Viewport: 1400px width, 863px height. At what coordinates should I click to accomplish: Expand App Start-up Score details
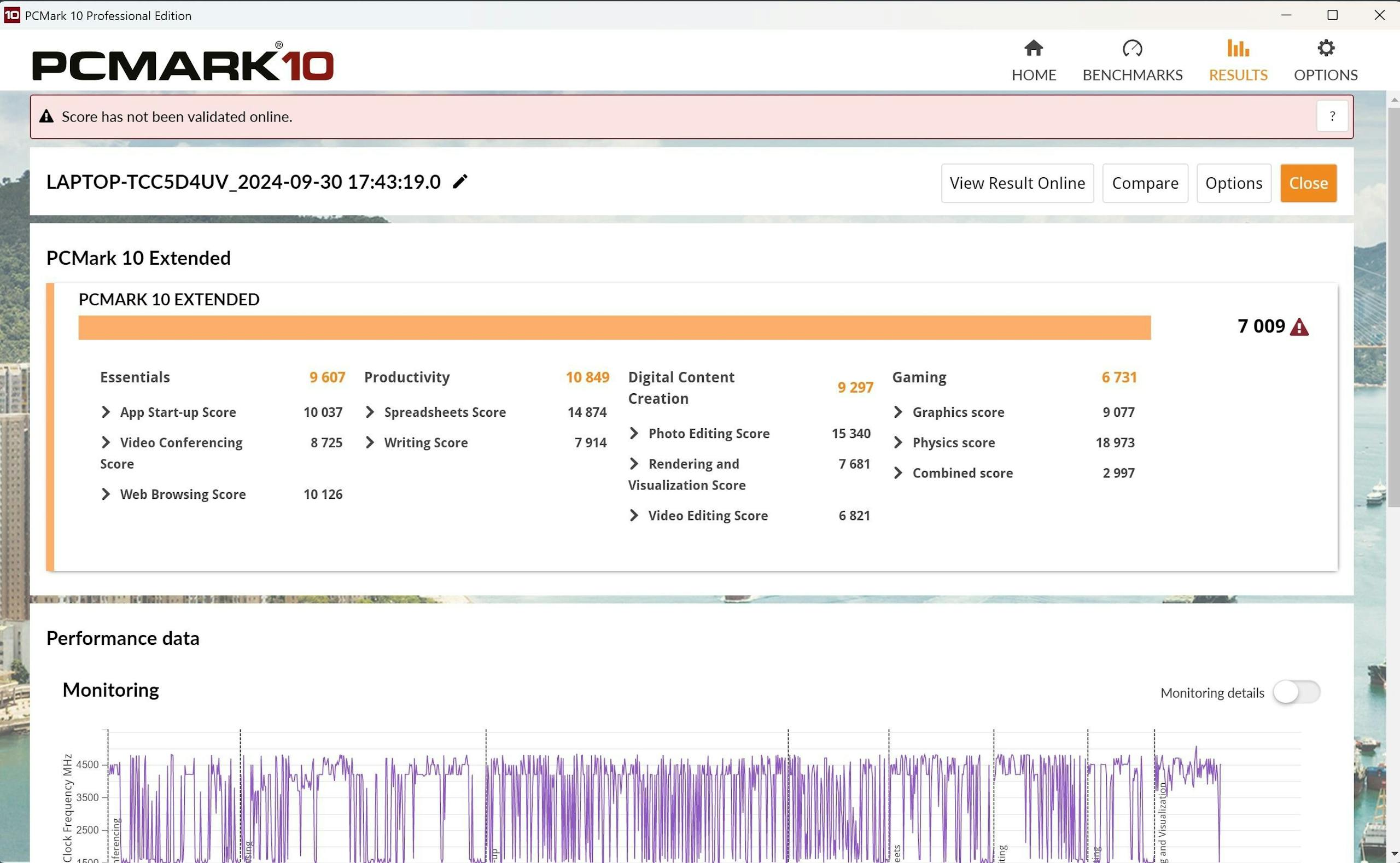pos(106,412)
